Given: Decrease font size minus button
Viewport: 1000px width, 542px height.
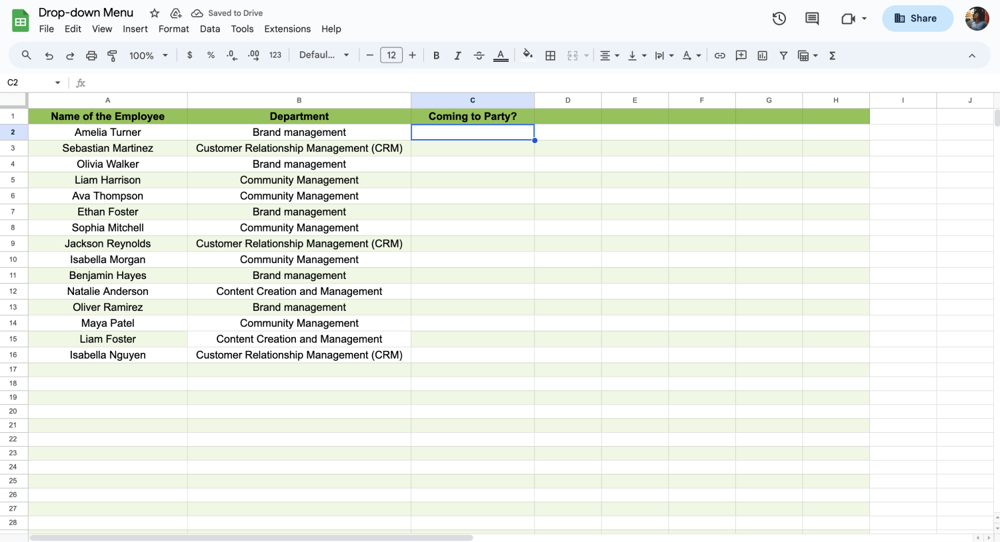Looking at the screenshot, I should pyautogui.click(x=369, y=55).
